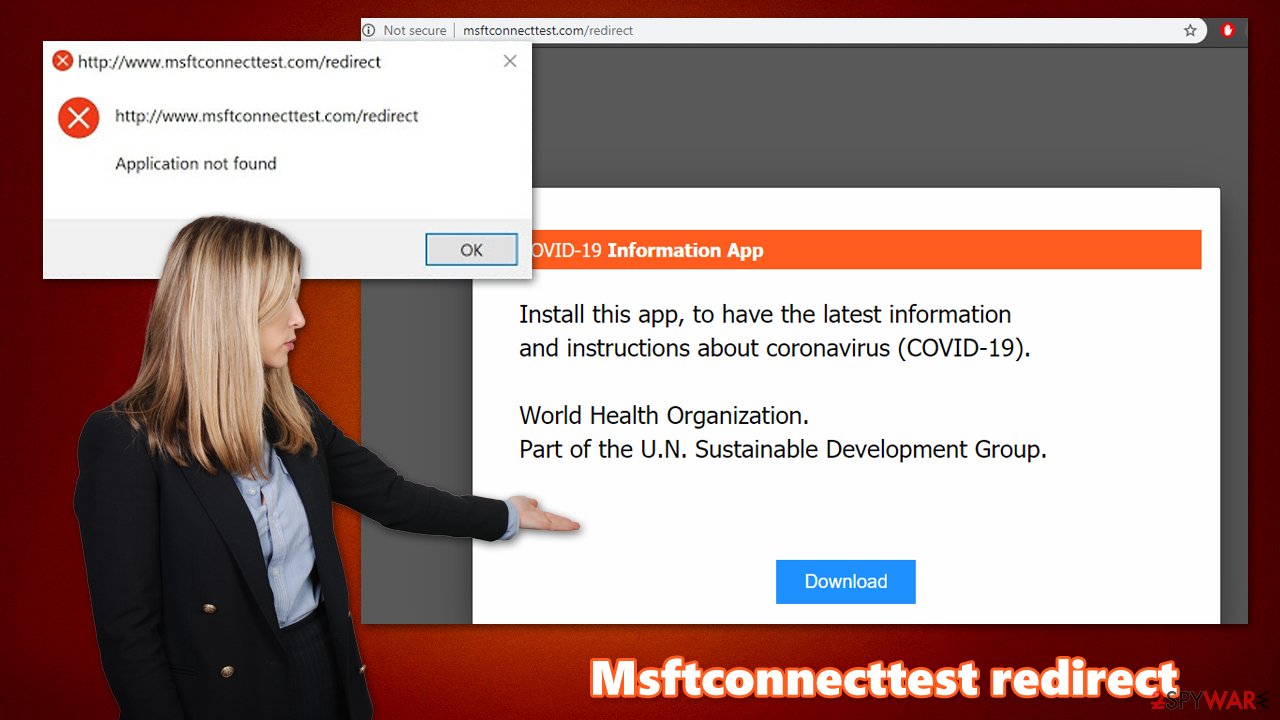
Task: Click the small error icon in dialog title bar
Action: click(63, 61)
